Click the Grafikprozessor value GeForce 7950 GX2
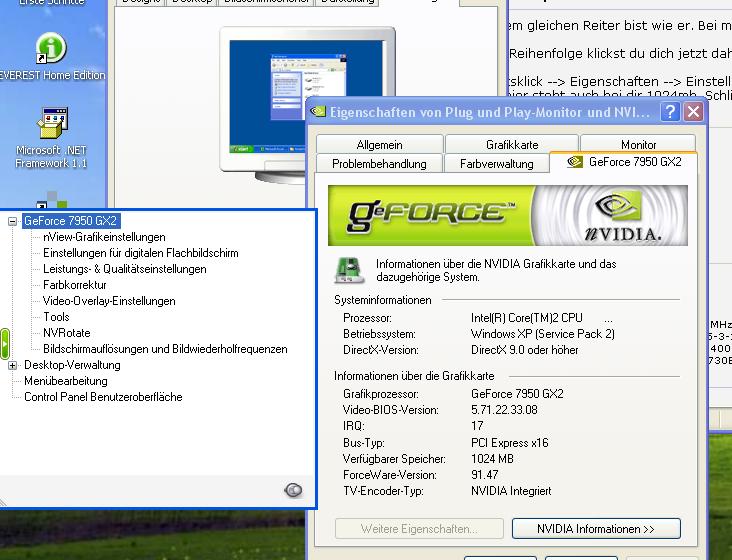The width and height of the screenshot is (732, 560). (x=517, y=394)
